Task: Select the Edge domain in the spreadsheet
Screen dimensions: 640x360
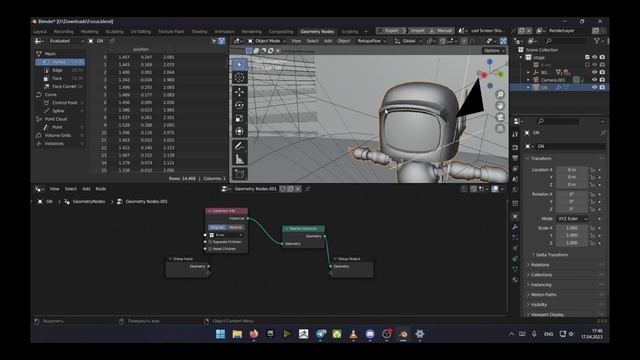Action: tap(60, 70)
